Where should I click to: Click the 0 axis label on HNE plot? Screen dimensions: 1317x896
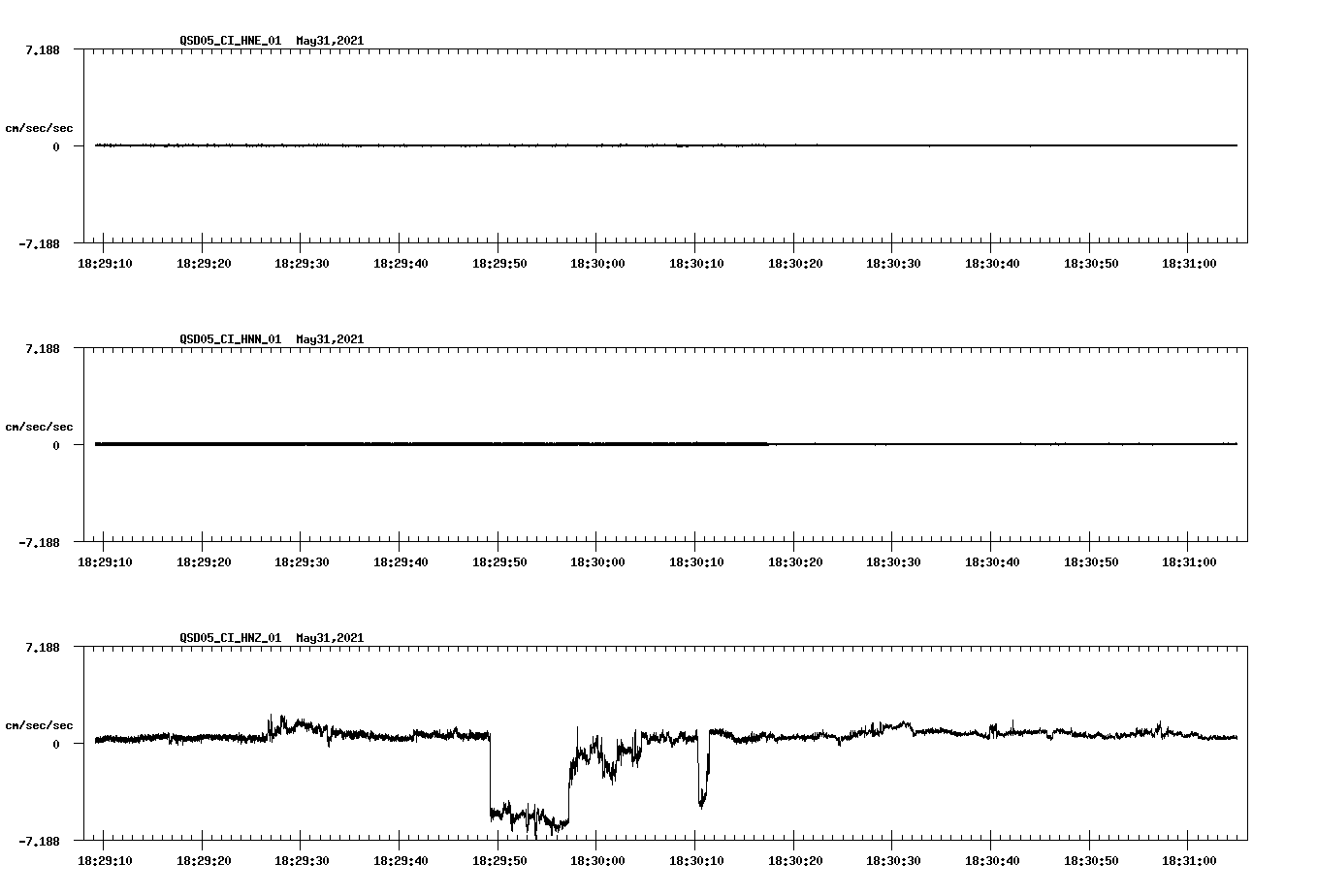(56, 147)
